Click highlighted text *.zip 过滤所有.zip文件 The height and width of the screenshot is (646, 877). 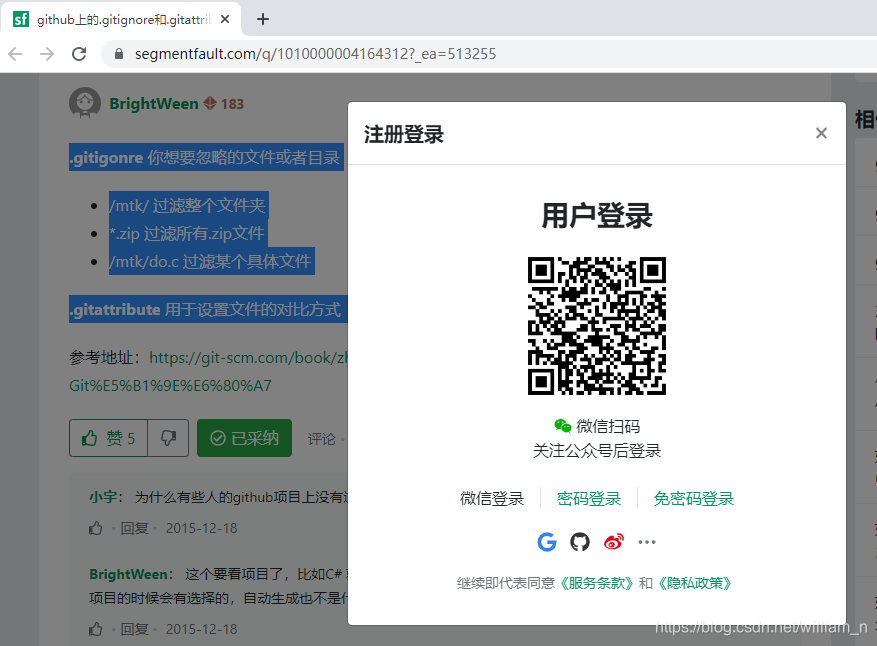(188, 233)
